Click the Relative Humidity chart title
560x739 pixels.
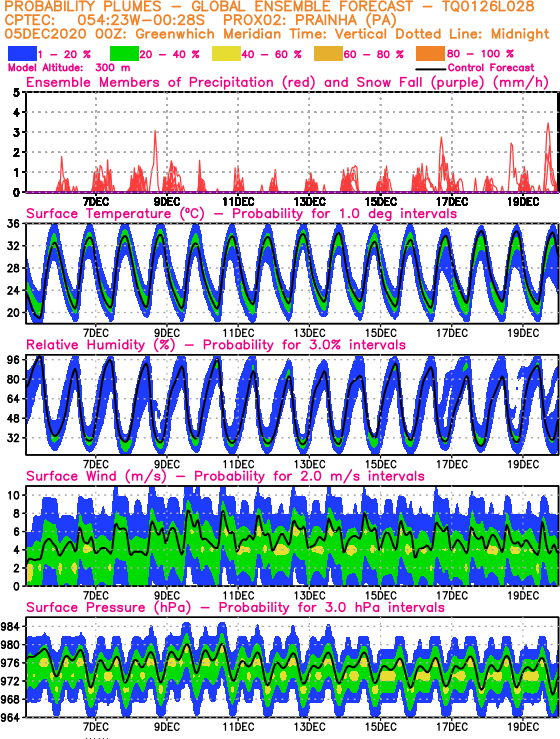216,345
